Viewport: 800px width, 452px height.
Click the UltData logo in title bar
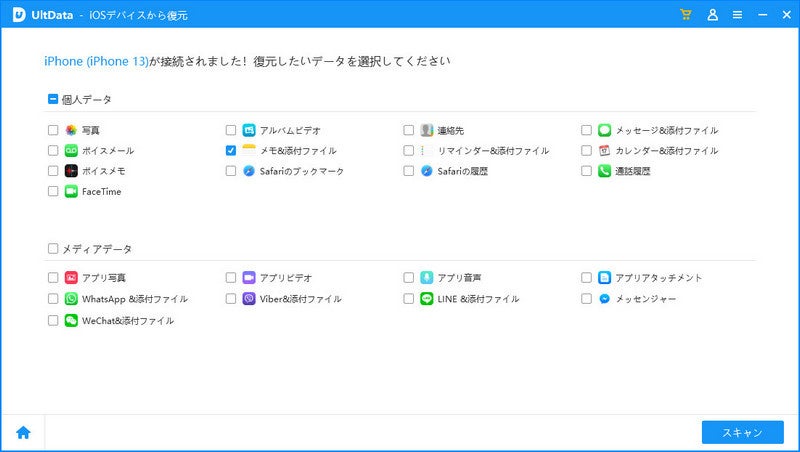tap(18, 15)
